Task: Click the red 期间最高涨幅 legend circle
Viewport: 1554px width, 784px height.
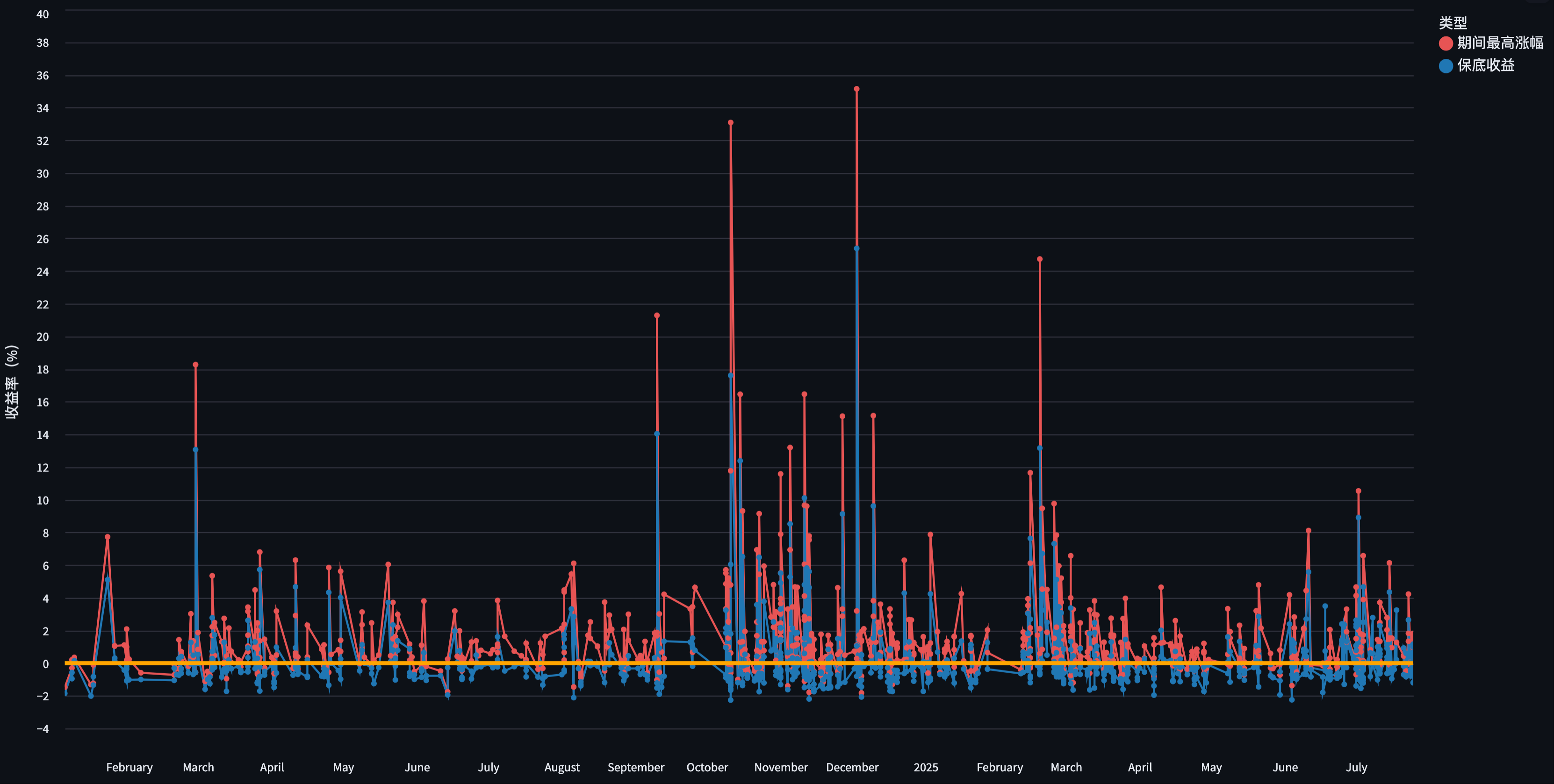Action: [1446, 43]
